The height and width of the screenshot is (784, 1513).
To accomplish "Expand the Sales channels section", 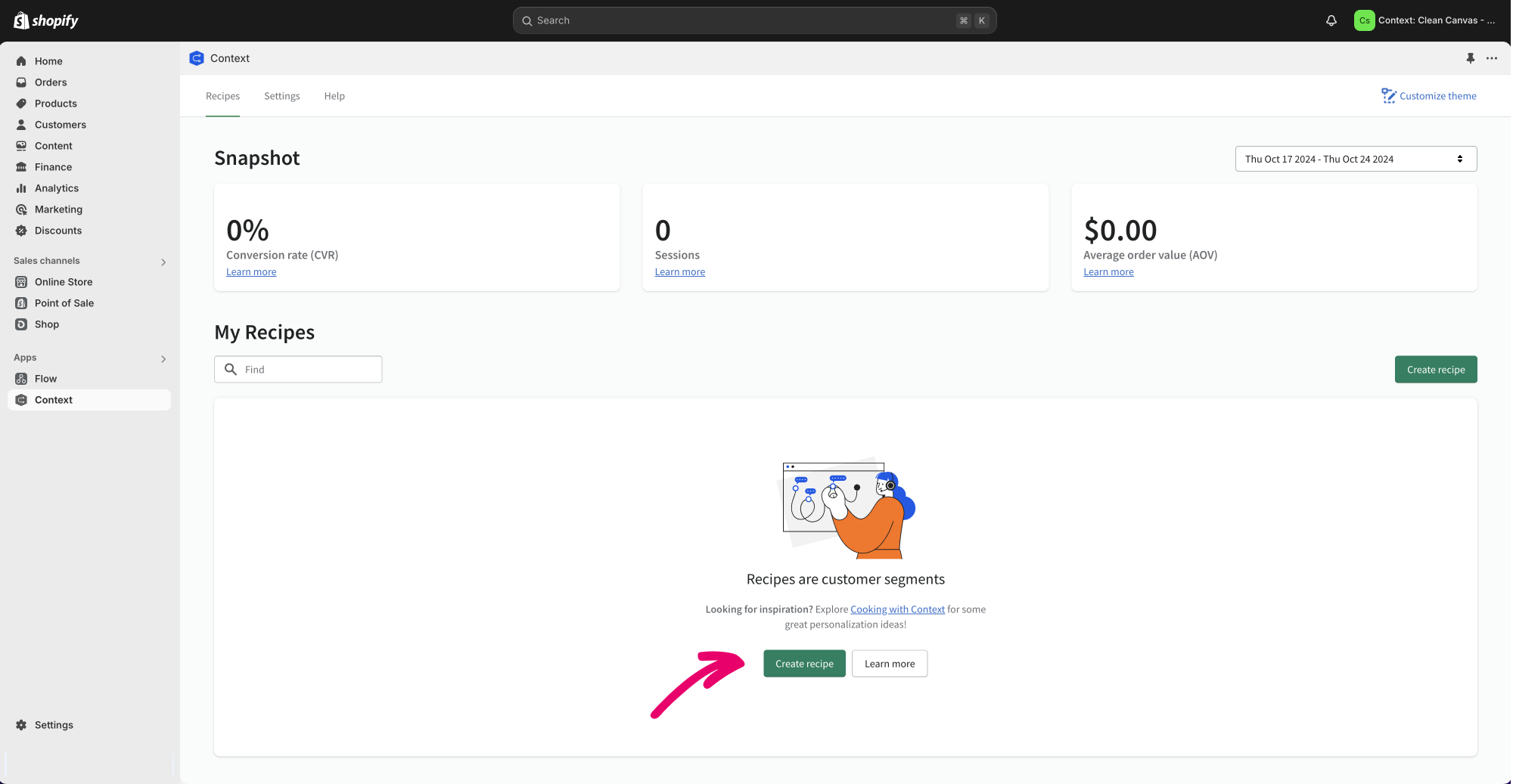I will [163, 262].
